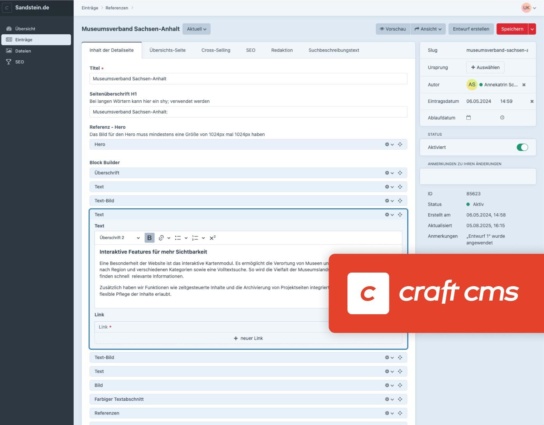544x425 pixels.
Task: Open the SEO tab
Action: [250, 50]
